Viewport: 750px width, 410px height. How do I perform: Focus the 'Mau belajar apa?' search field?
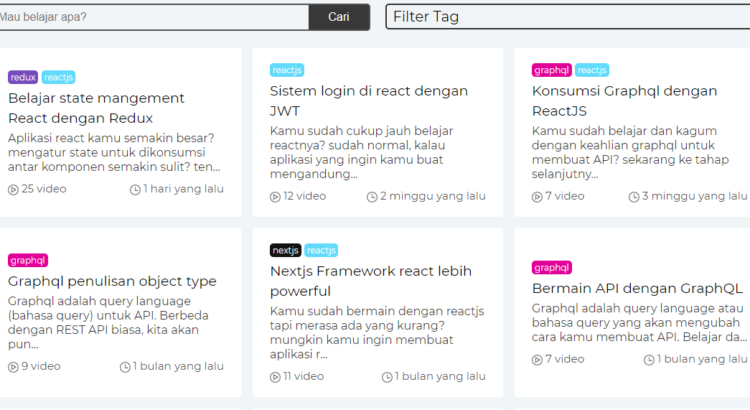pyautogui.click(x=150, y=17)
